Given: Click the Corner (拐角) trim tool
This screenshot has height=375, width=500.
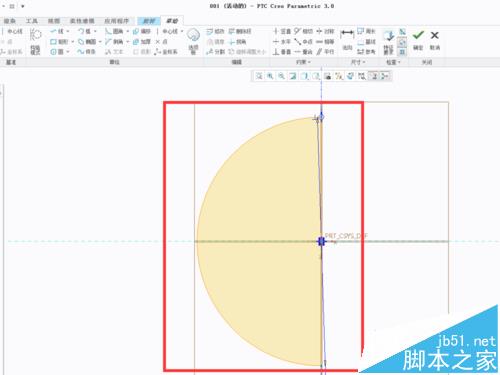Looking at the screenshot, I should pyautogui.click(x=238, y=42).
